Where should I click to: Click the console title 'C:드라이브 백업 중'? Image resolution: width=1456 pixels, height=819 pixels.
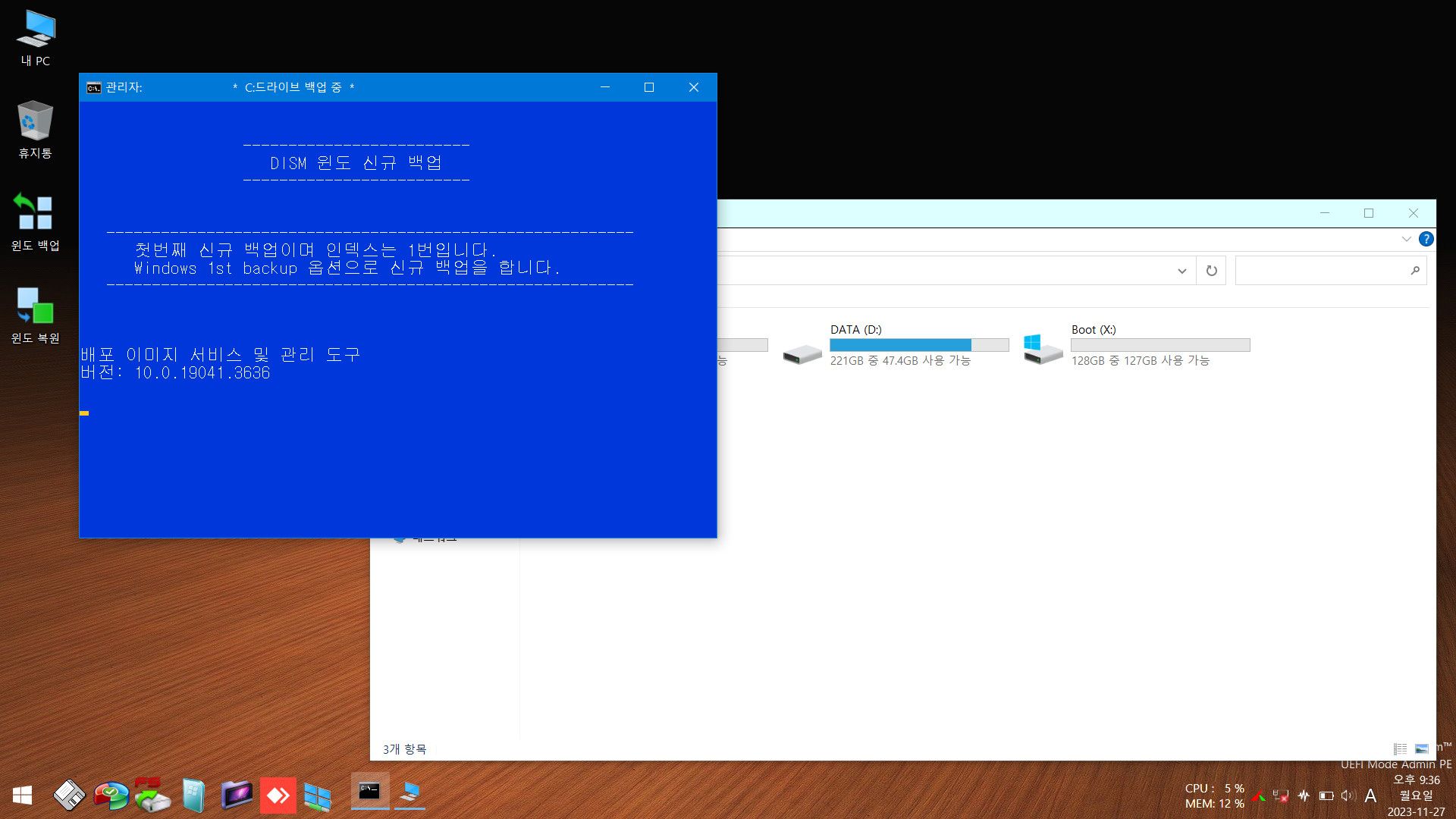coord(293,88)
